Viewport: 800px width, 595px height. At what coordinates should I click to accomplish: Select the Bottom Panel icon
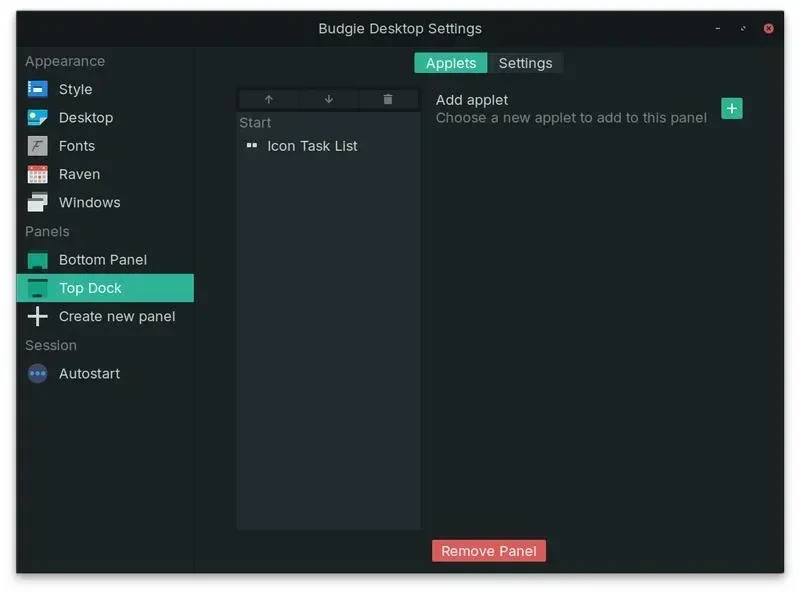click(x=37, y=260)
